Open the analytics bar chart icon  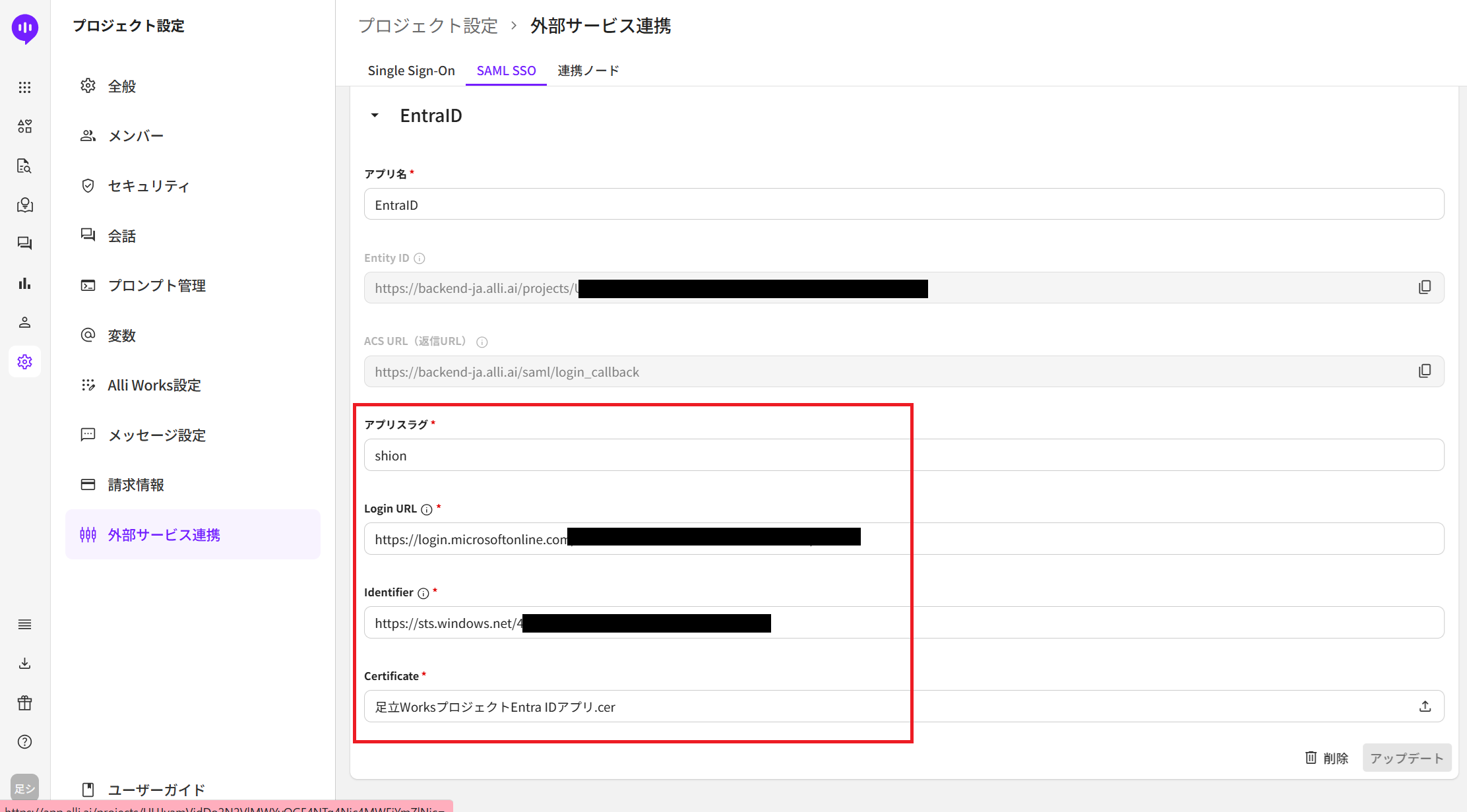[x=24, y=284]
